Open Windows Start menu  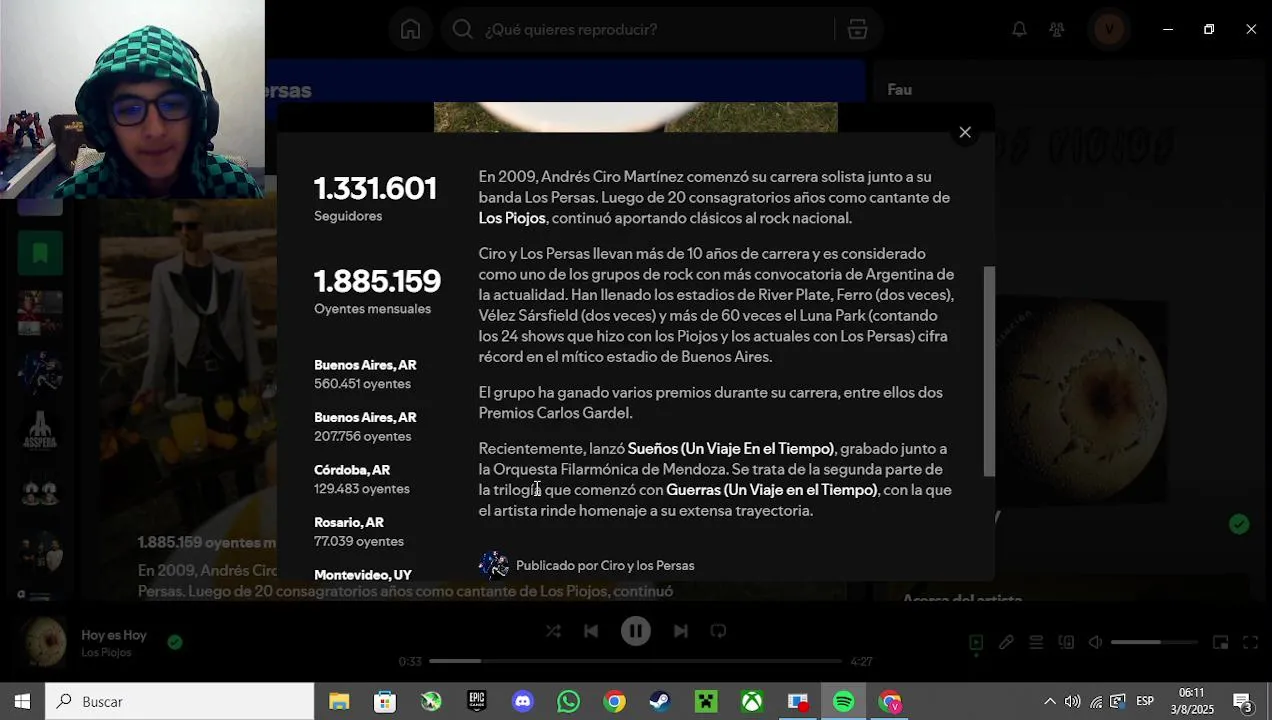pos(22,702)
